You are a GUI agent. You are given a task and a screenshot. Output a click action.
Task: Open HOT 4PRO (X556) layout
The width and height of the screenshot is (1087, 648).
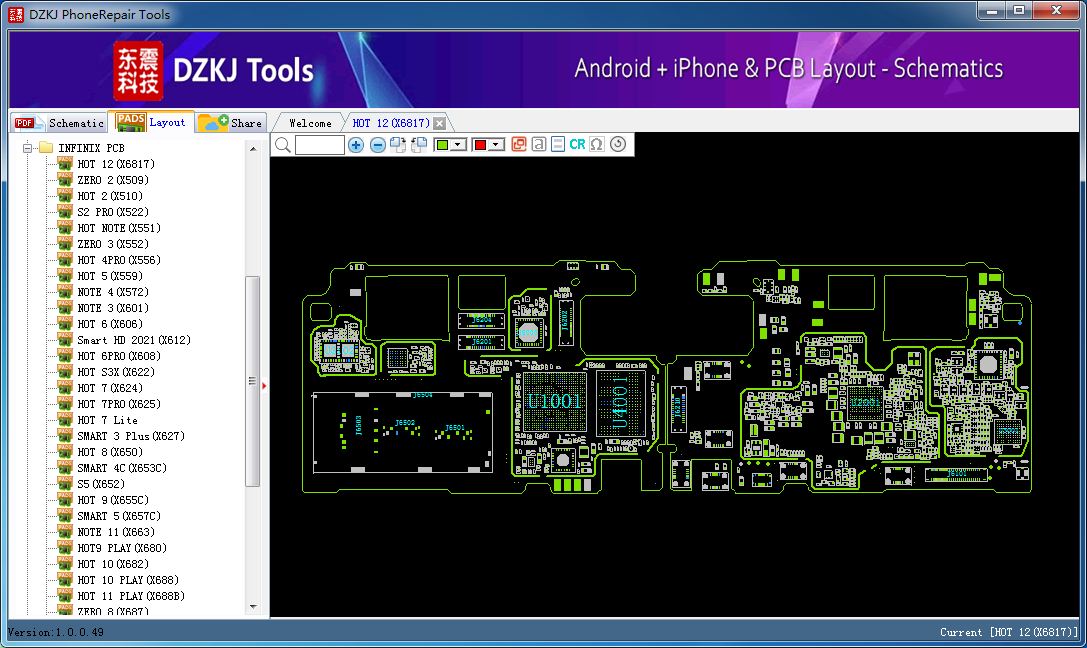[119, 260]
